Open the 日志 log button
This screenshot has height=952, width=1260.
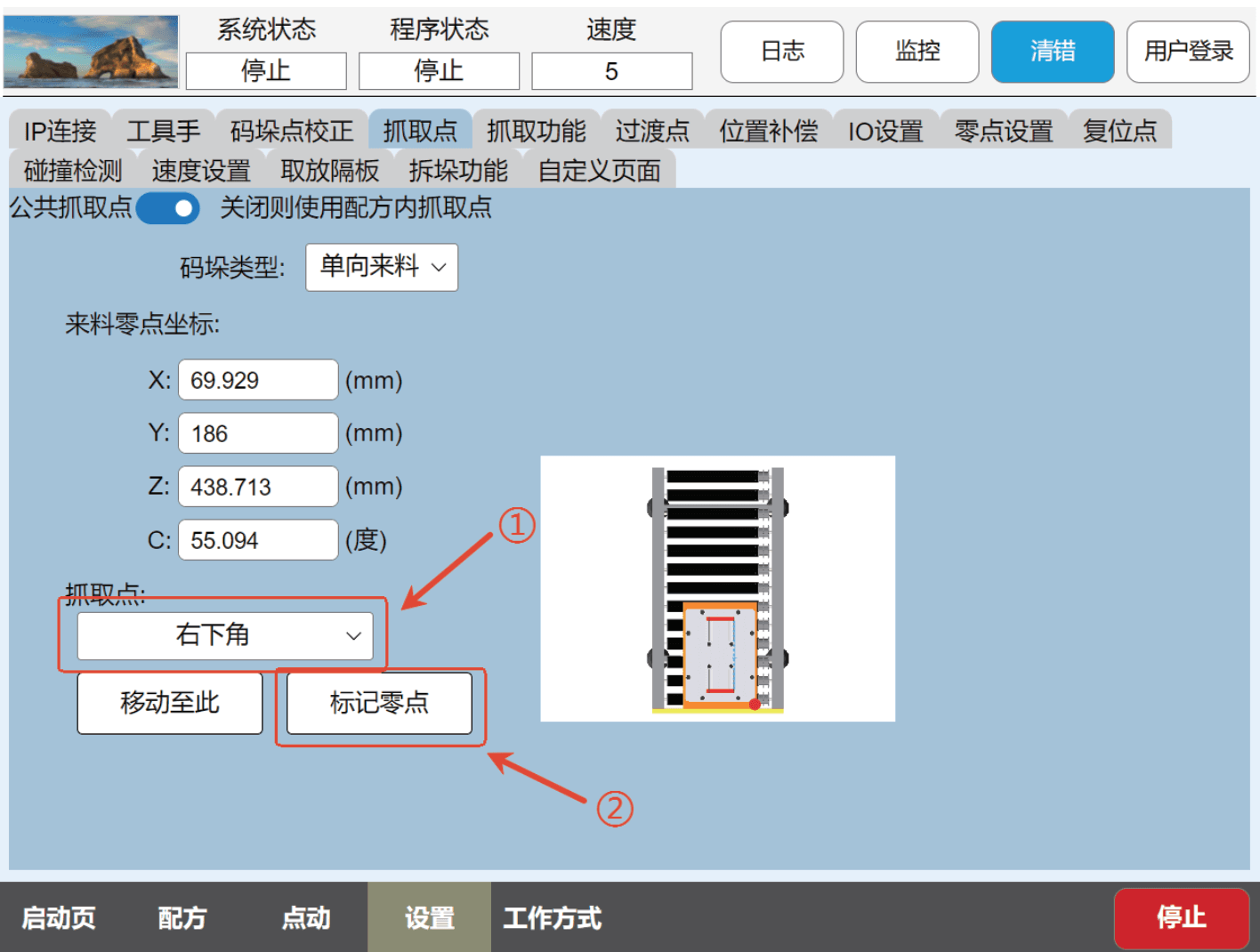(x=782, y=52)
